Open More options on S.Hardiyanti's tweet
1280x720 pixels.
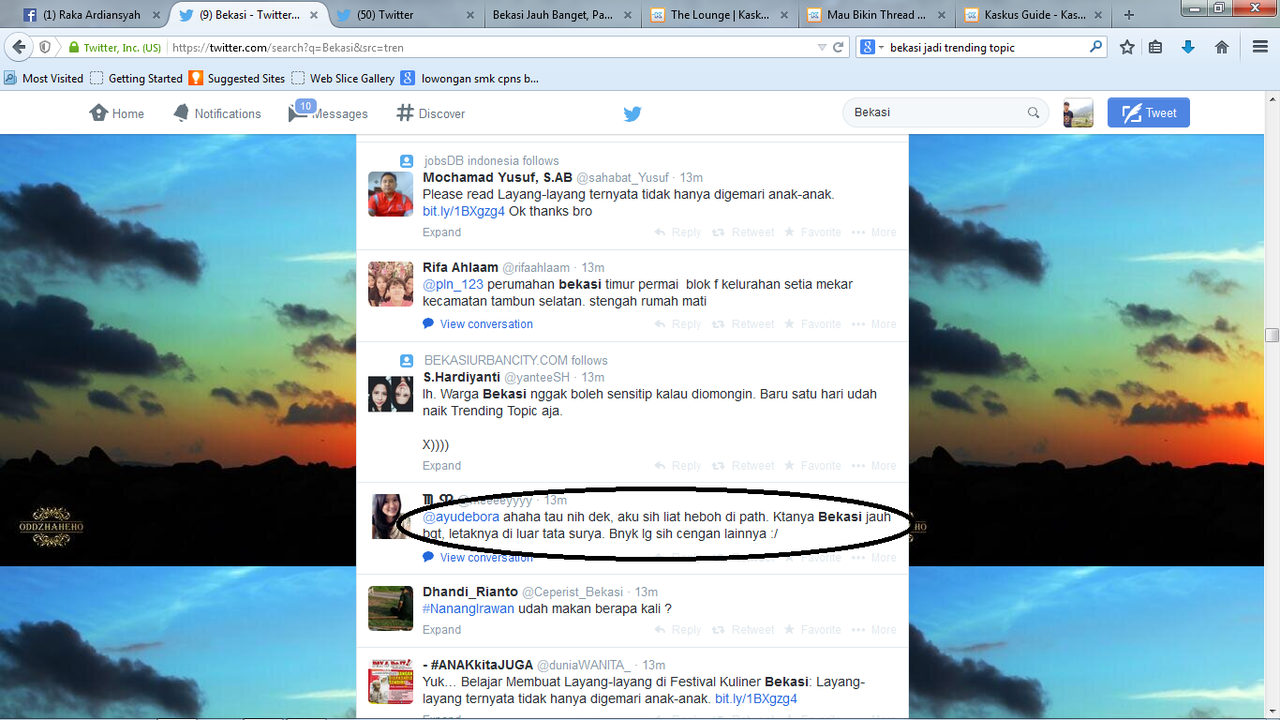point(874,466)
